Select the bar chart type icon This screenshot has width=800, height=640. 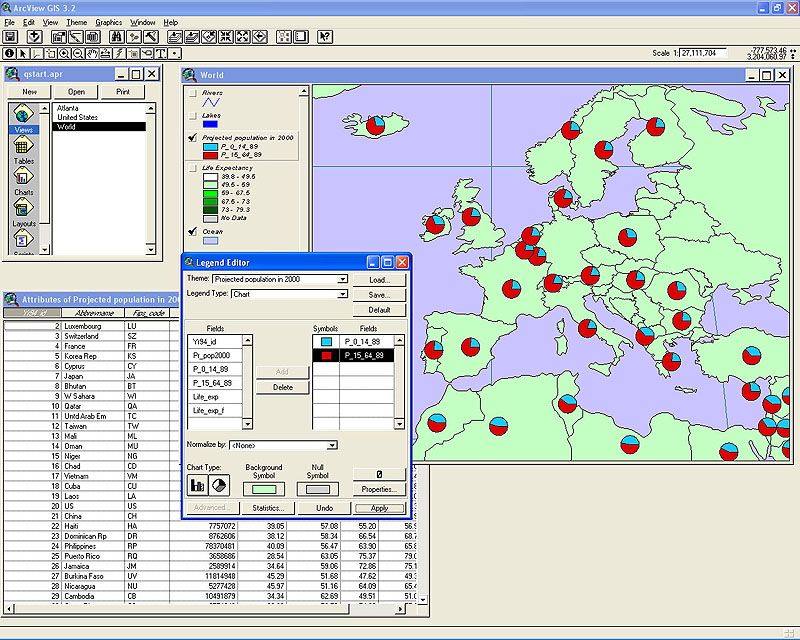pos(198,485)
